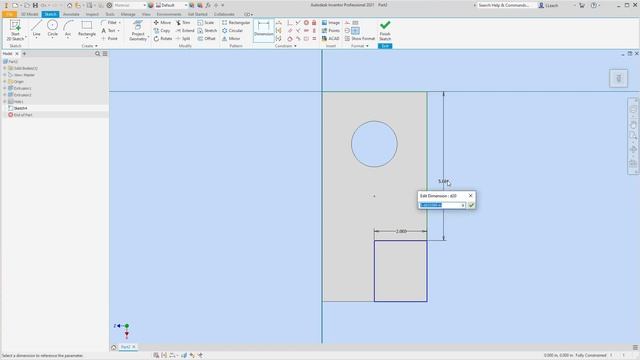
Task: Apply the Equal constraint
Action: click(x=314, y=38)
